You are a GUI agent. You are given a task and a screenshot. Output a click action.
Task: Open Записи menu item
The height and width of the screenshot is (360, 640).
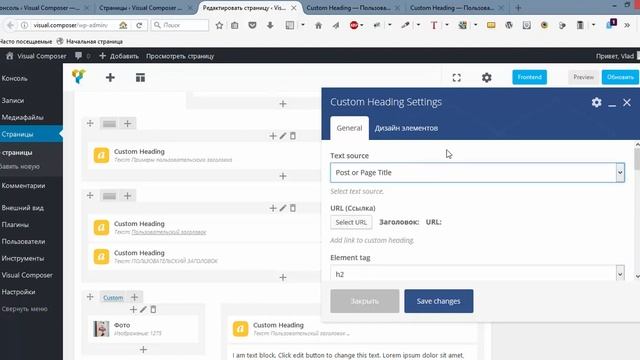tap(13, 100)
